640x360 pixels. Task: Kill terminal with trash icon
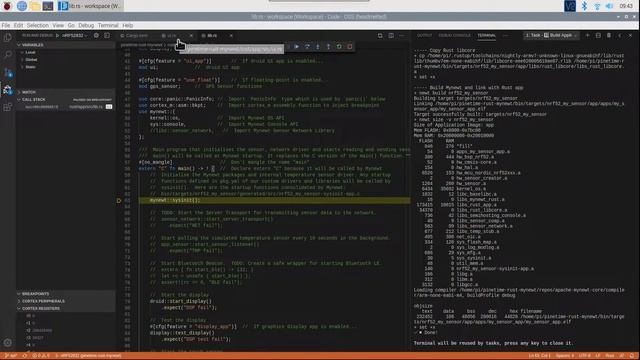pyautogui.click(x=609, y=36)
